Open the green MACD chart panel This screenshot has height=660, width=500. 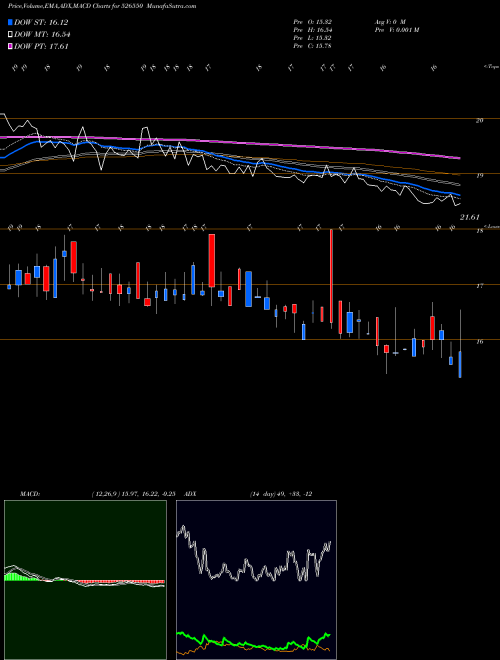click(85, 580)
